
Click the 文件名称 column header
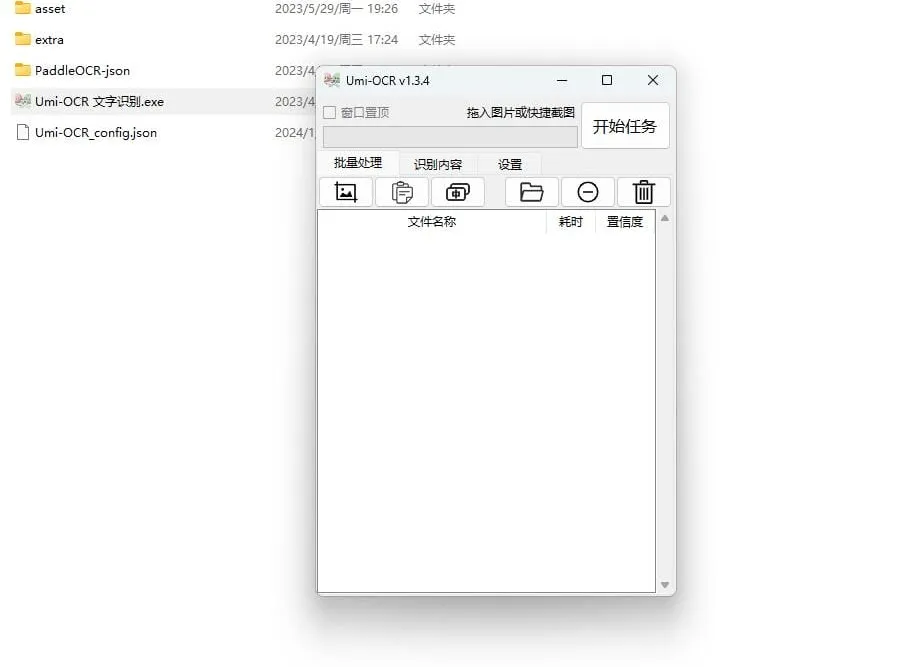[432, 222]
